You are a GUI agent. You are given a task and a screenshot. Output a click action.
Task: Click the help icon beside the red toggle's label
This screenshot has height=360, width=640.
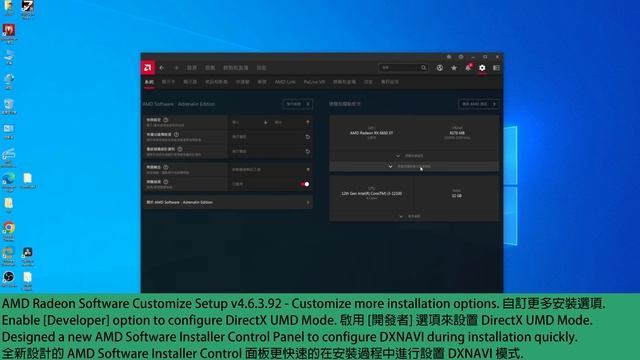click(x=166, y=182)
